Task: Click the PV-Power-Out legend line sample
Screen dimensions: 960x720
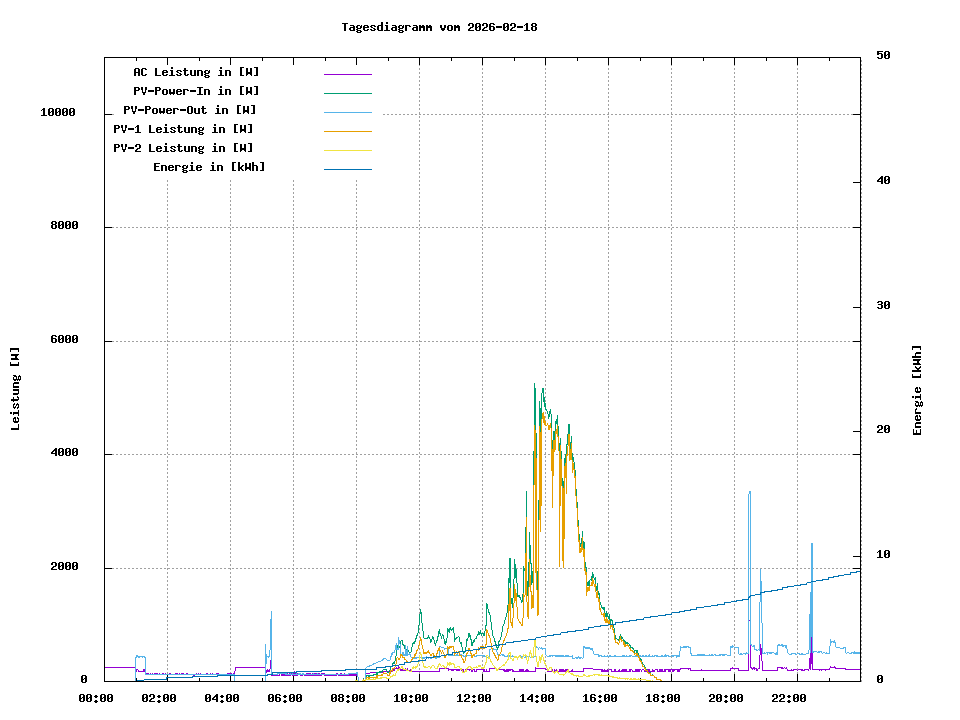Action: (x=347, y=112)
